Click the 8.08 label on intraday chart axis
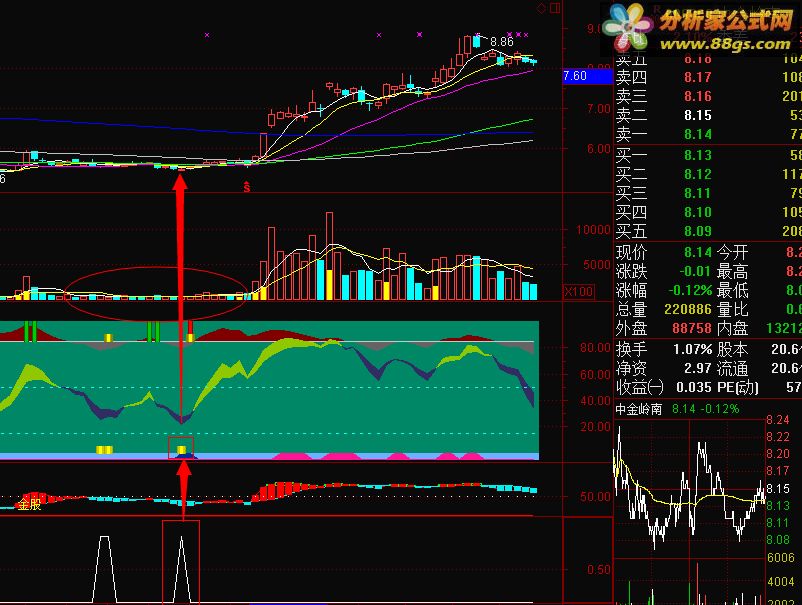The height and width of the screenshot is (605, 802). [x=778, y=540]
